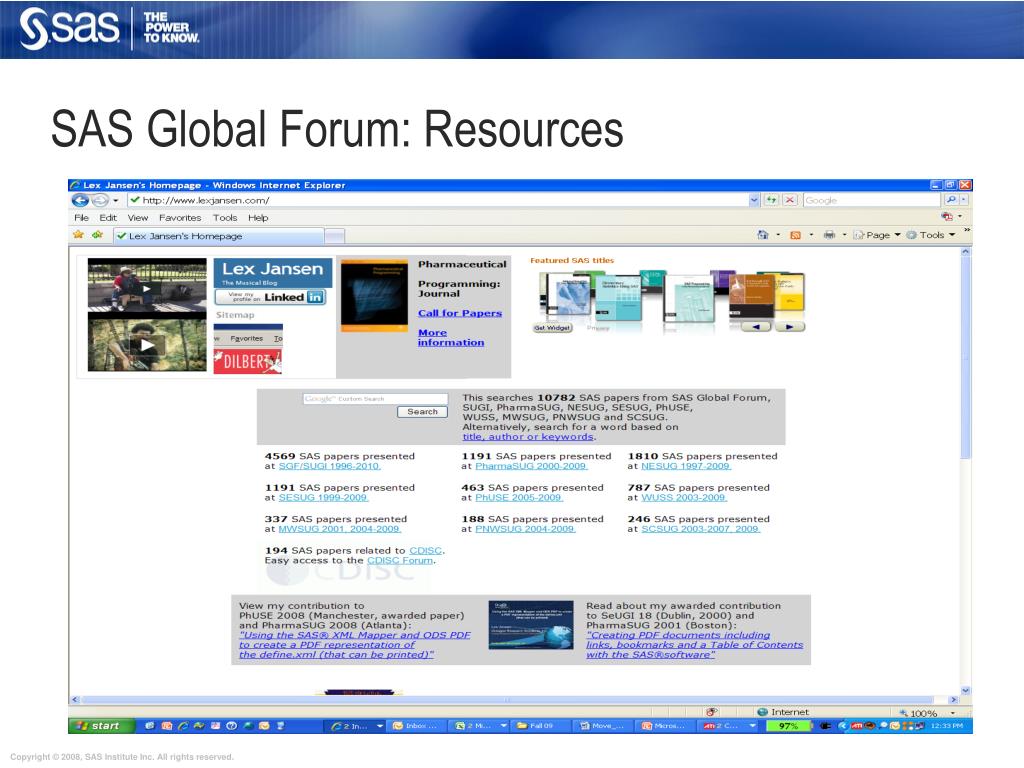This screenshot has height=768, width=1024.
Task: Click the Pharmaceutical Programming journal cover
Action: [x=374, y=295]
